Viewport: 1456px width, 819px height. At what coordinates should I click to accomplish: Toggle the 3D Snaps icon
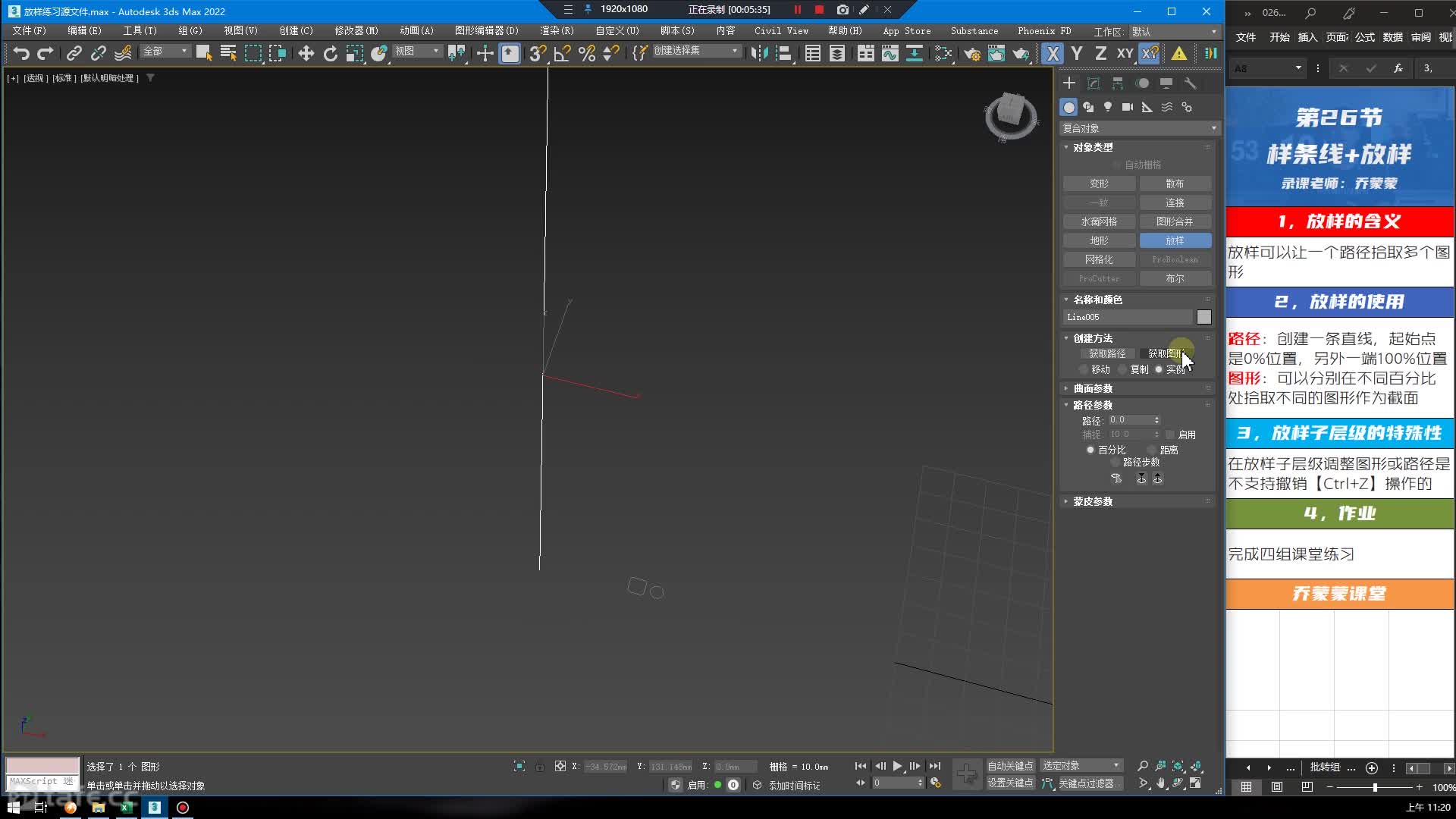tap(537, 53)
